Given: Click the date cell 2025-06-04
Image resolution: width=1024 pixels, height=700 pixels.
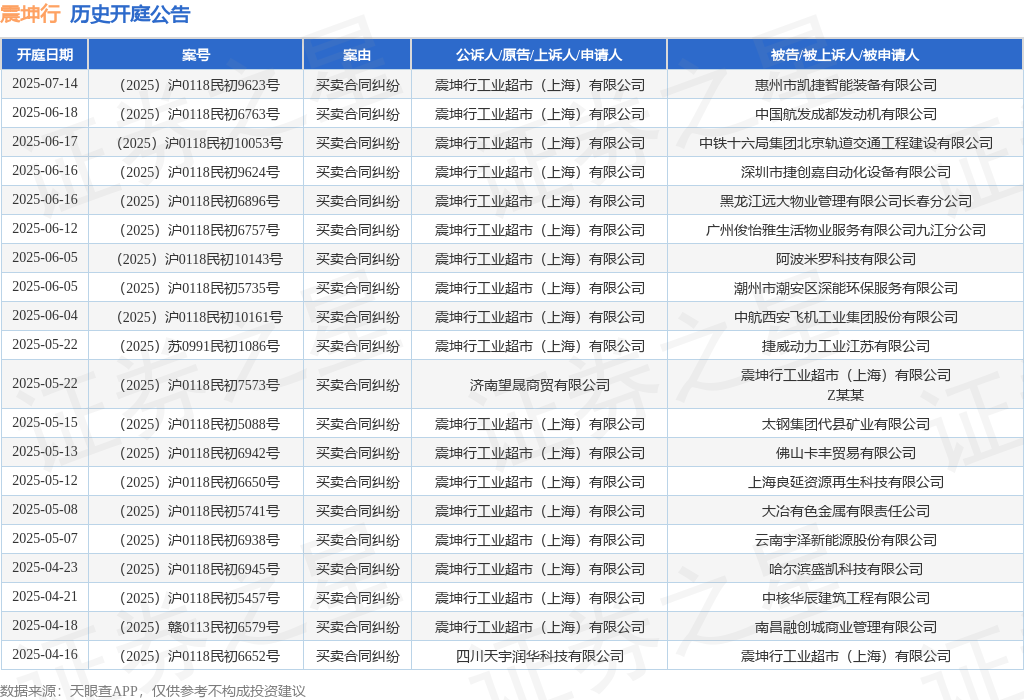Looking at the screenshot, I should click(x=44, y=315).
